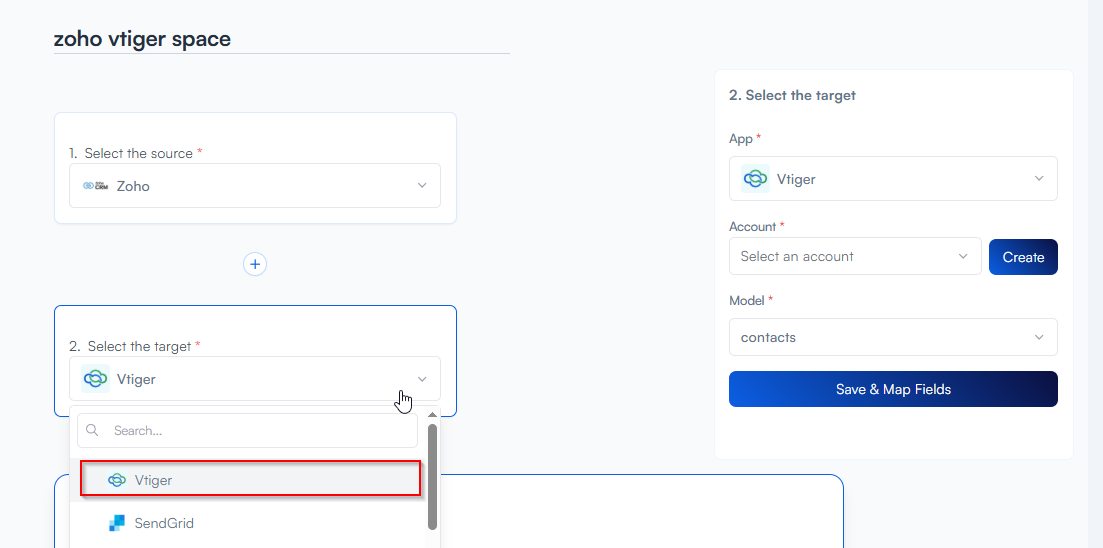Viewport: 1103px width, 548px height.
Task: Click the dropdown list's vertical scrollbar
Action: tap(432, 476)
